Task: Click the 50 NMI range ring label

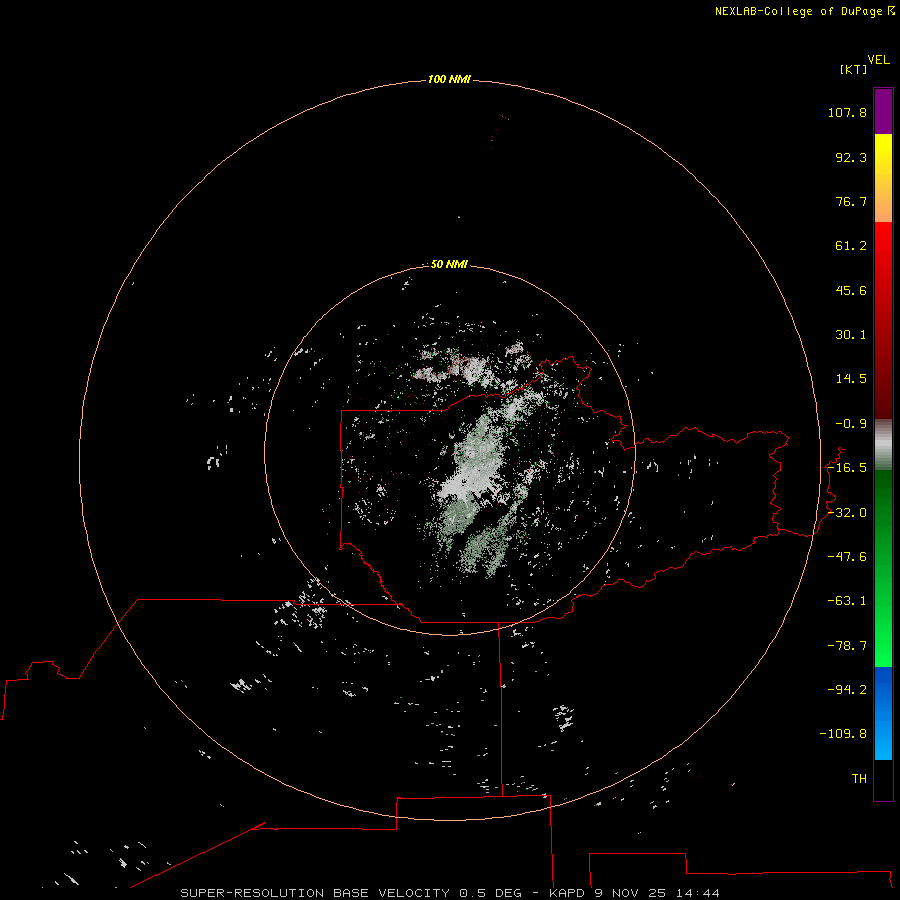Action: pos(449,264)
